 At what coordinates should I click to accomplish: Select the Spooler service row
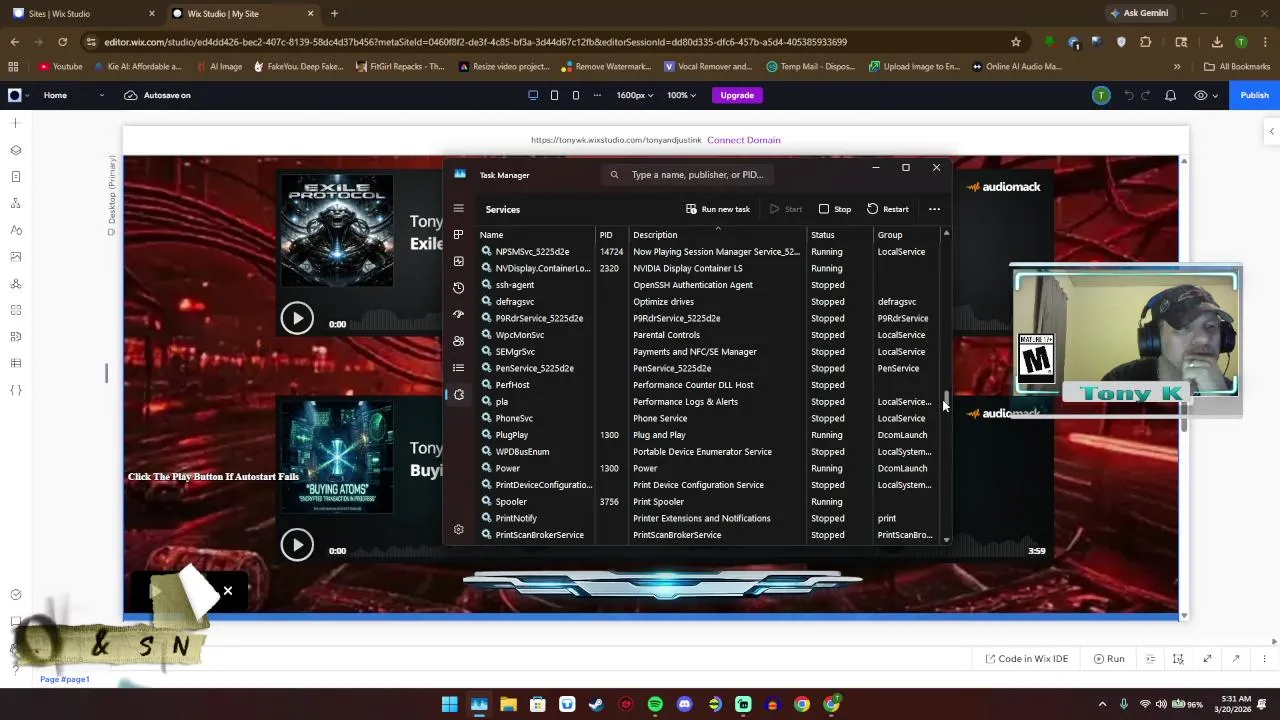coord(710,502)
